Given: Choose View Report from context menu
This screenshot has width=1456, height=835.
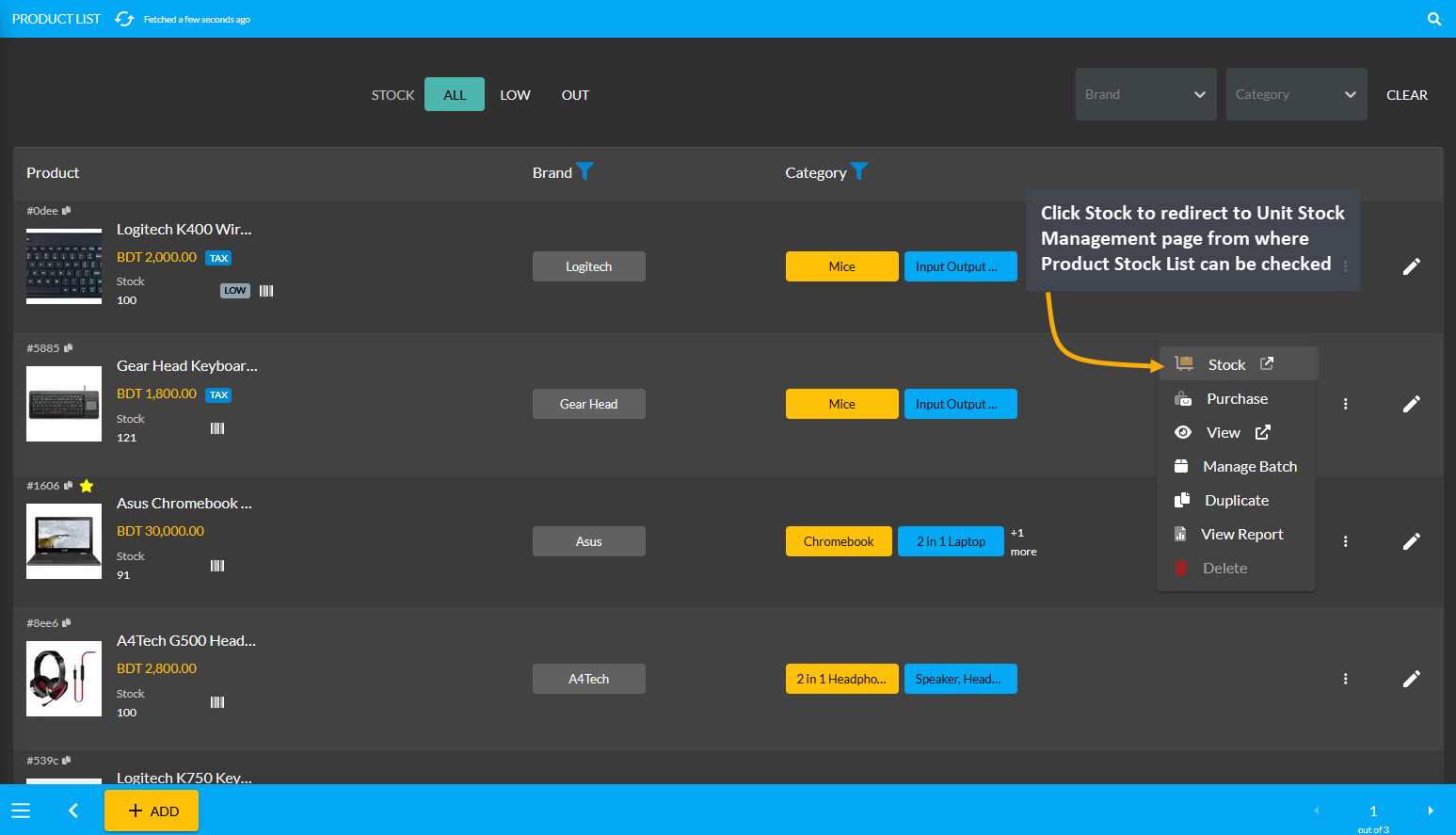Looking at the screenshot, I should (1236, 535).
